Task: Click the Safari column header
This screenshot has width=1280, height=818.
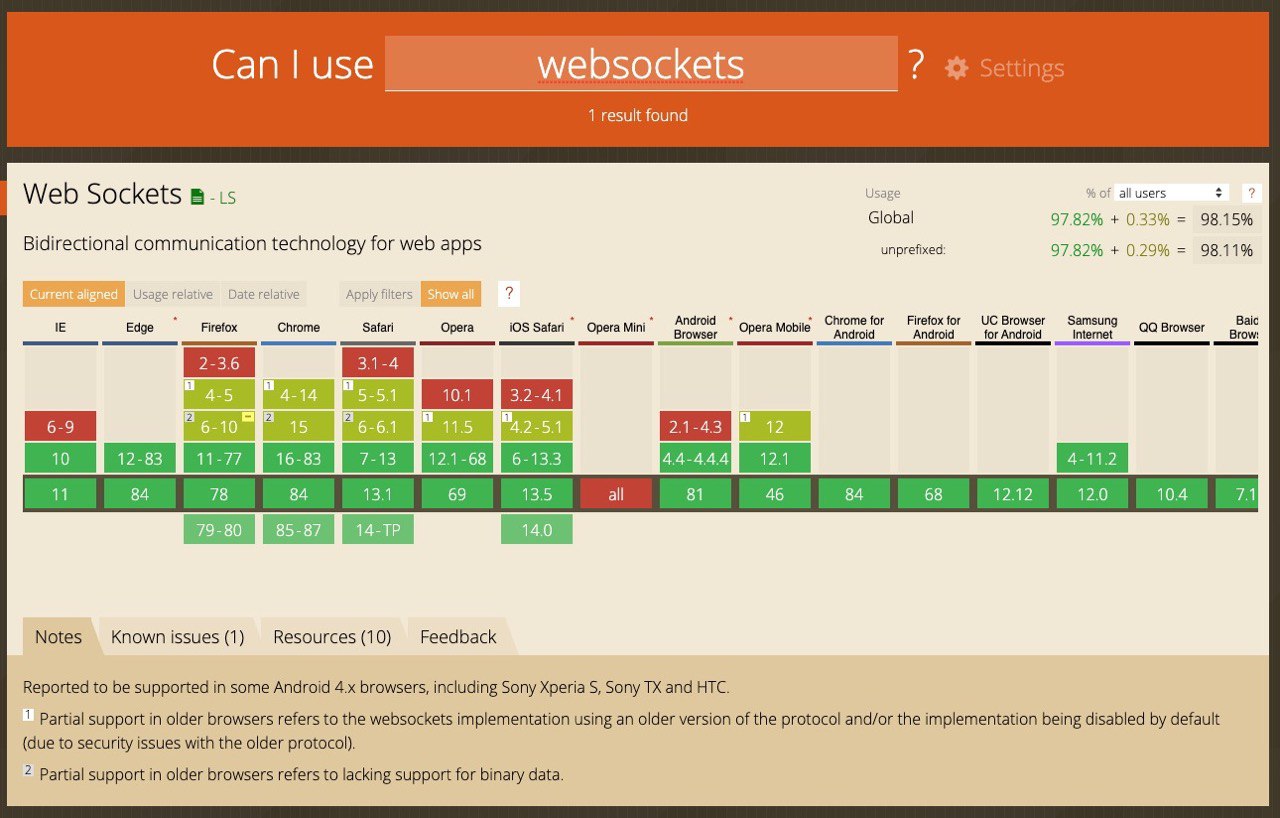Action: [x=378, y=328]
